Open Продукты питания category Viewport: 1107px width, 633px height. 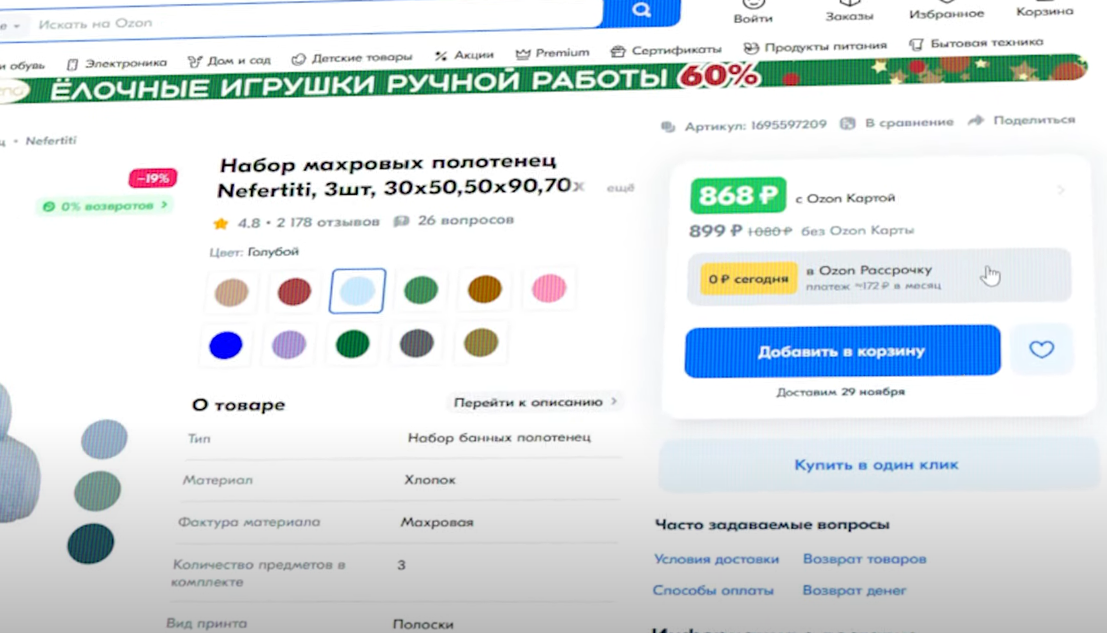pos(815,47)
